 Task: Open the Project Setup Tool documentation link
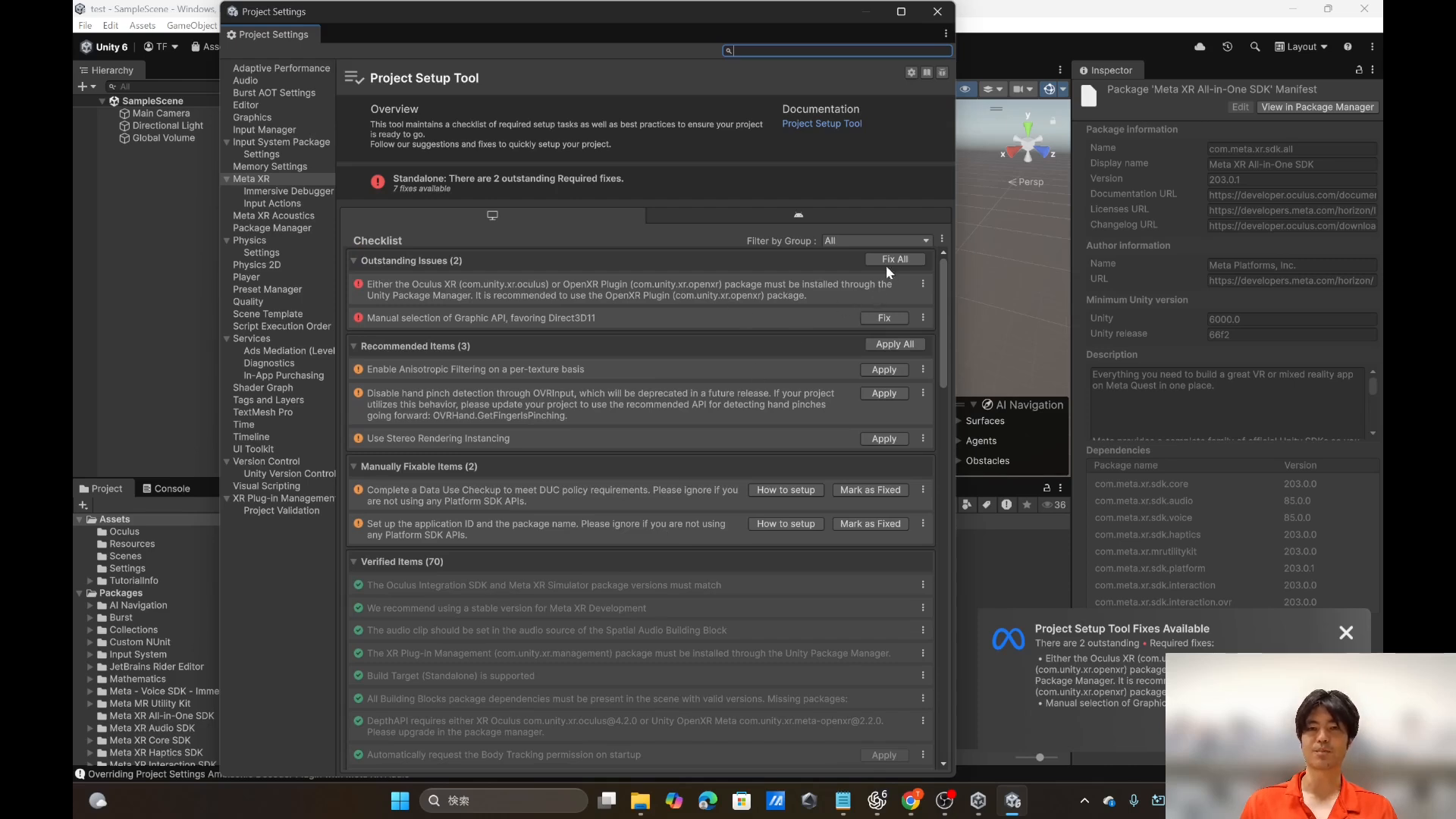click(822, 124)
